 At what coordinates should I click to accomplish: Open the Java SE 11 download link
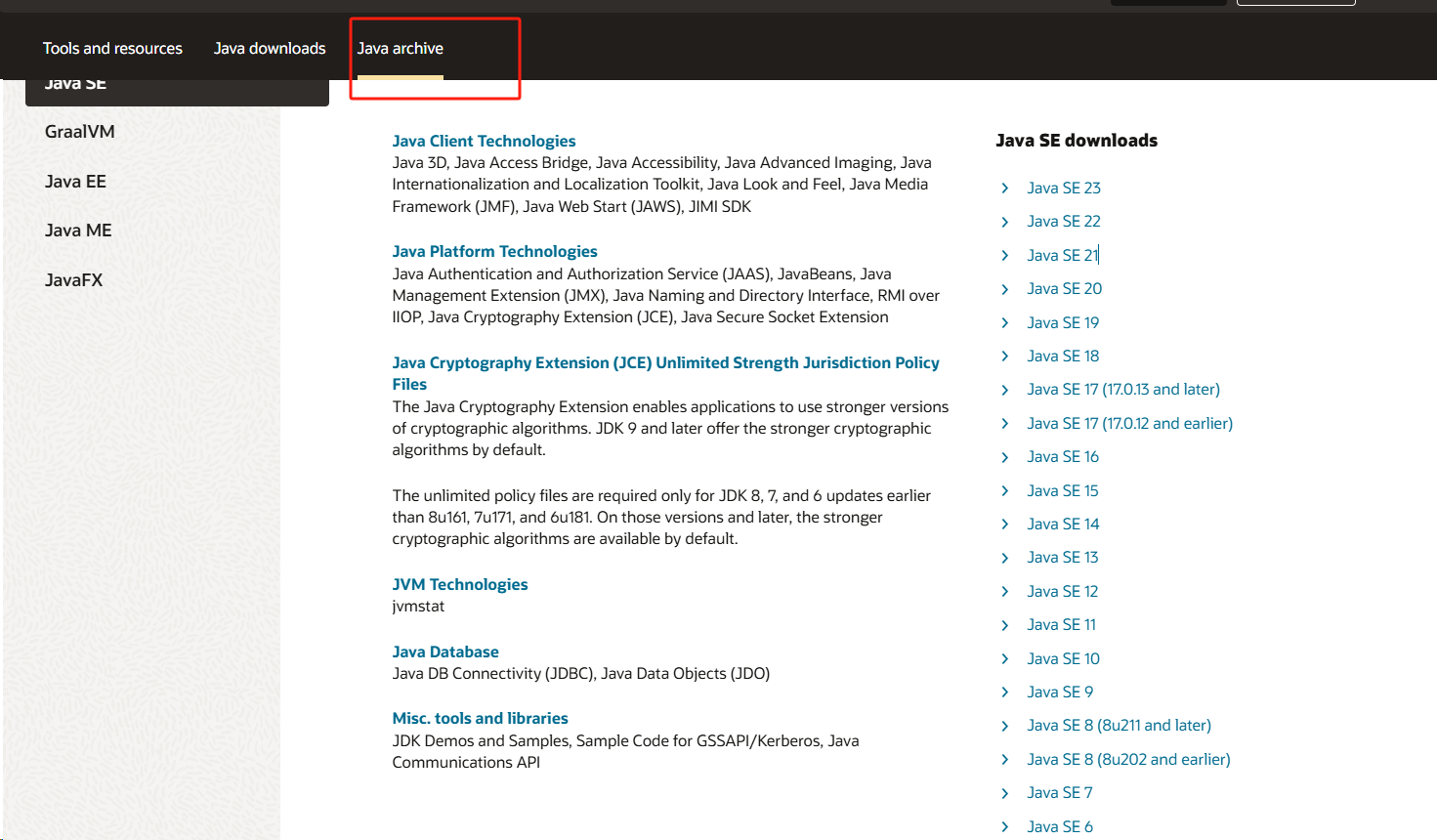[1062, 624]
